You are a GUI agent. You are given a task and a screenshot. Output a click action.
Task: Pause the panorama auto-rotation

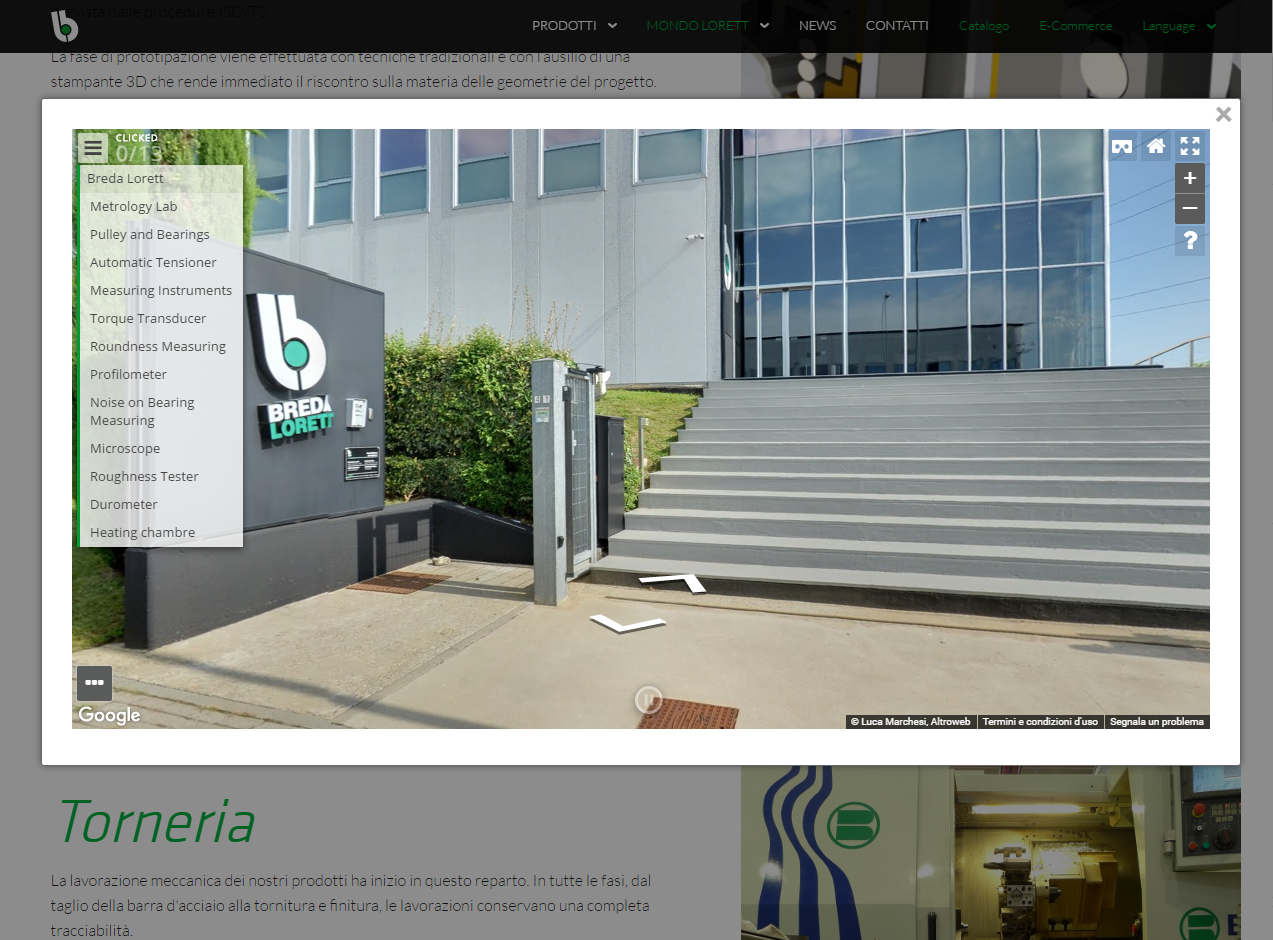[x=648, y=699]
